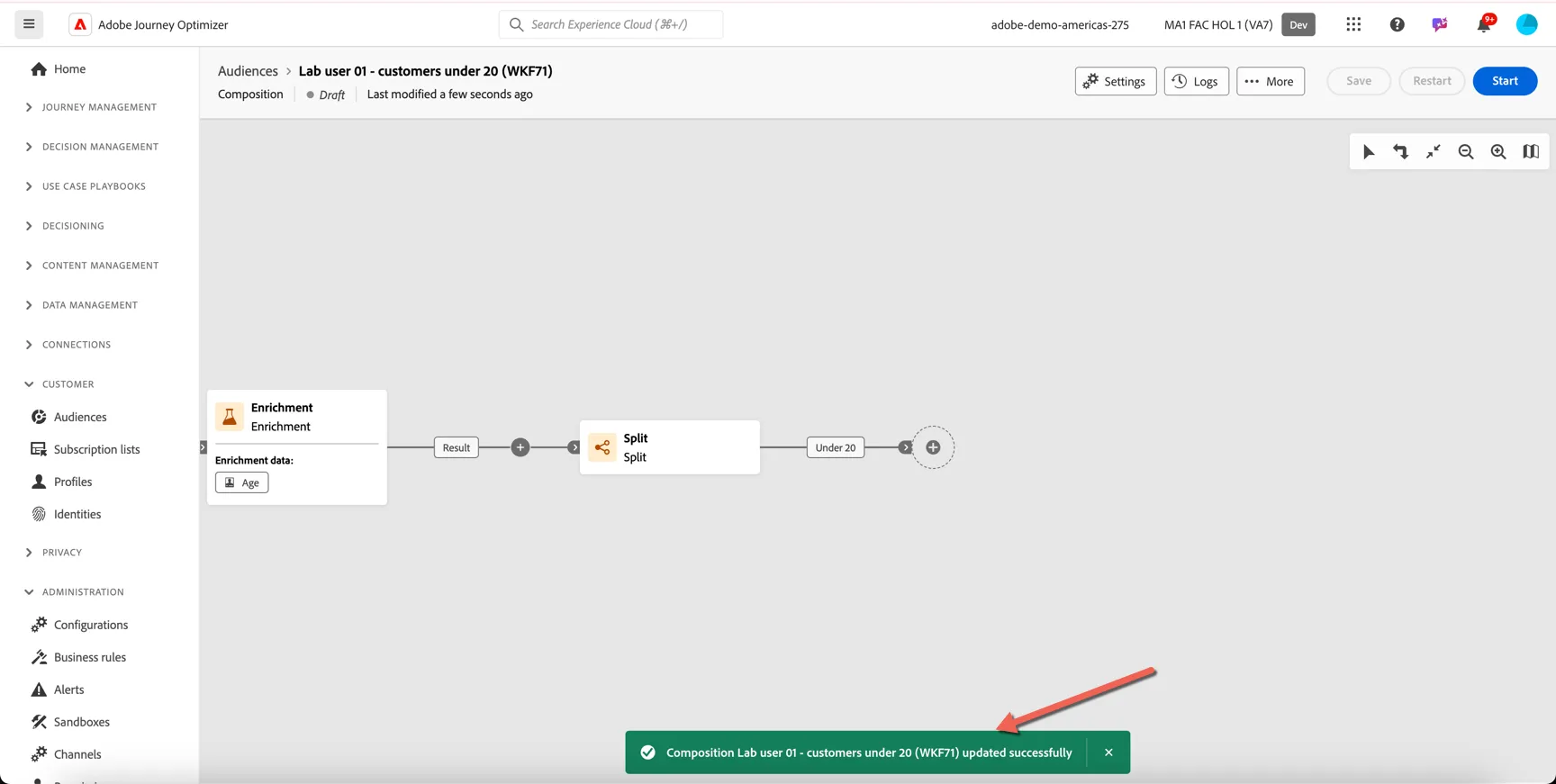
Task: Dismiss the success notification toast
Action: click(x=1108, y=752)
